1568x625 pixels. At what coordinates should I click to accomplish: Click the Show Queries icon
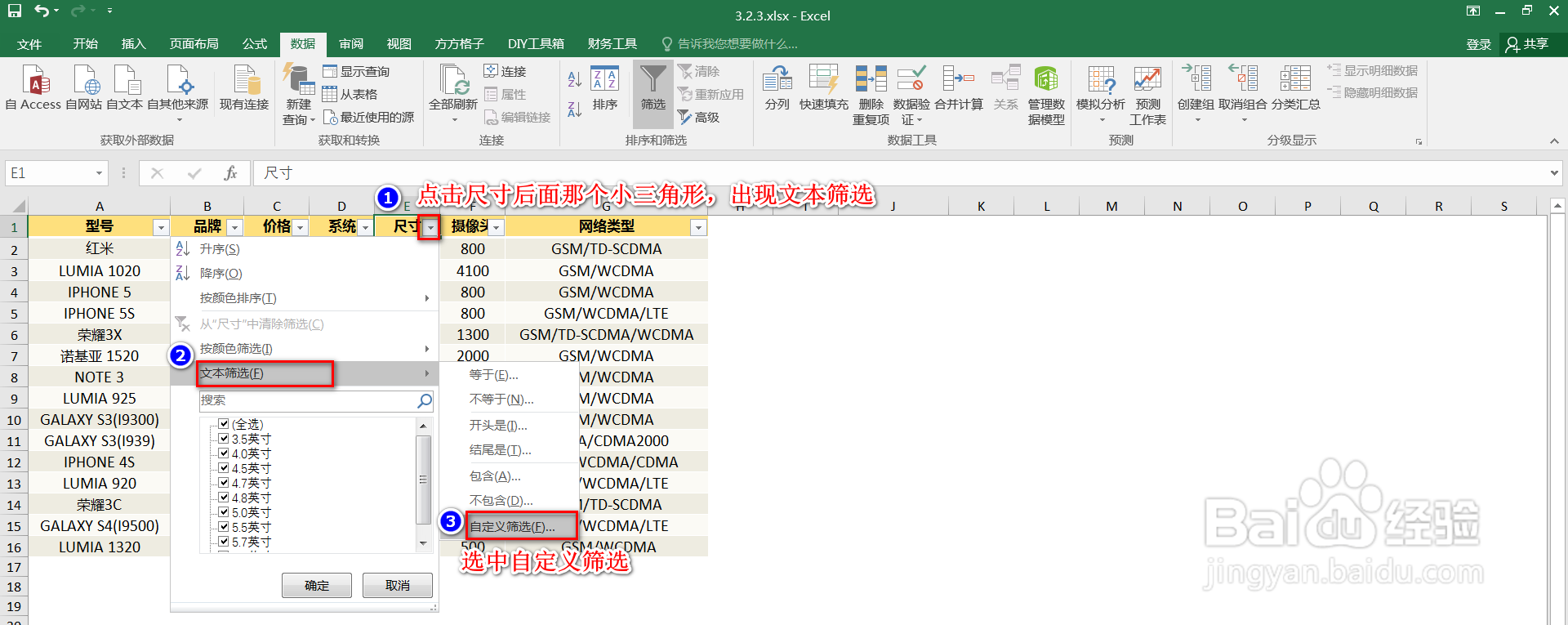pyautogui.click(x=356, y=71)
